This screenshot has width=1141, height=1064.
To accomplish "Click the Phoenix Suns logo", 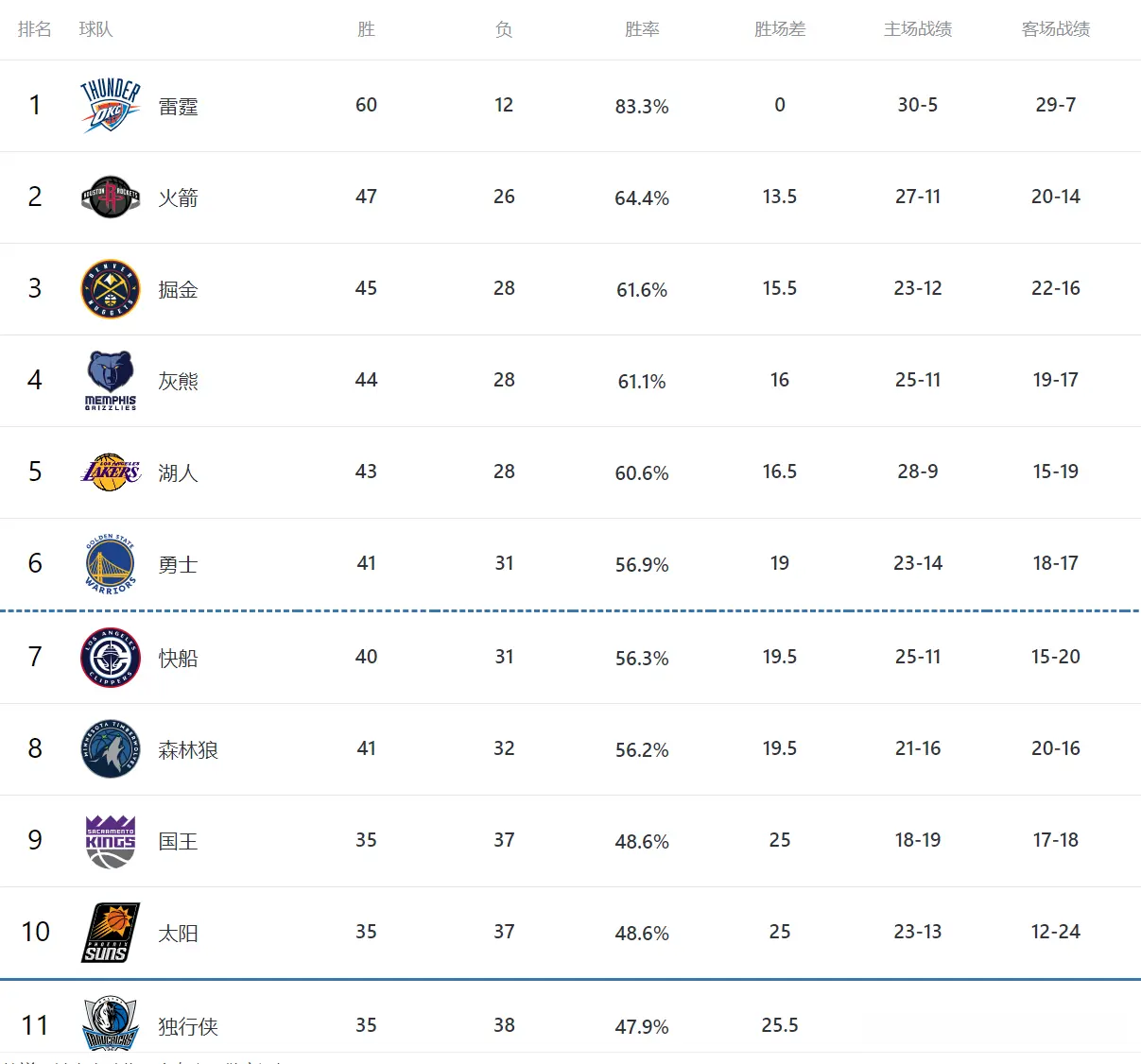I will pyautogui.click(x=111, y=933).
